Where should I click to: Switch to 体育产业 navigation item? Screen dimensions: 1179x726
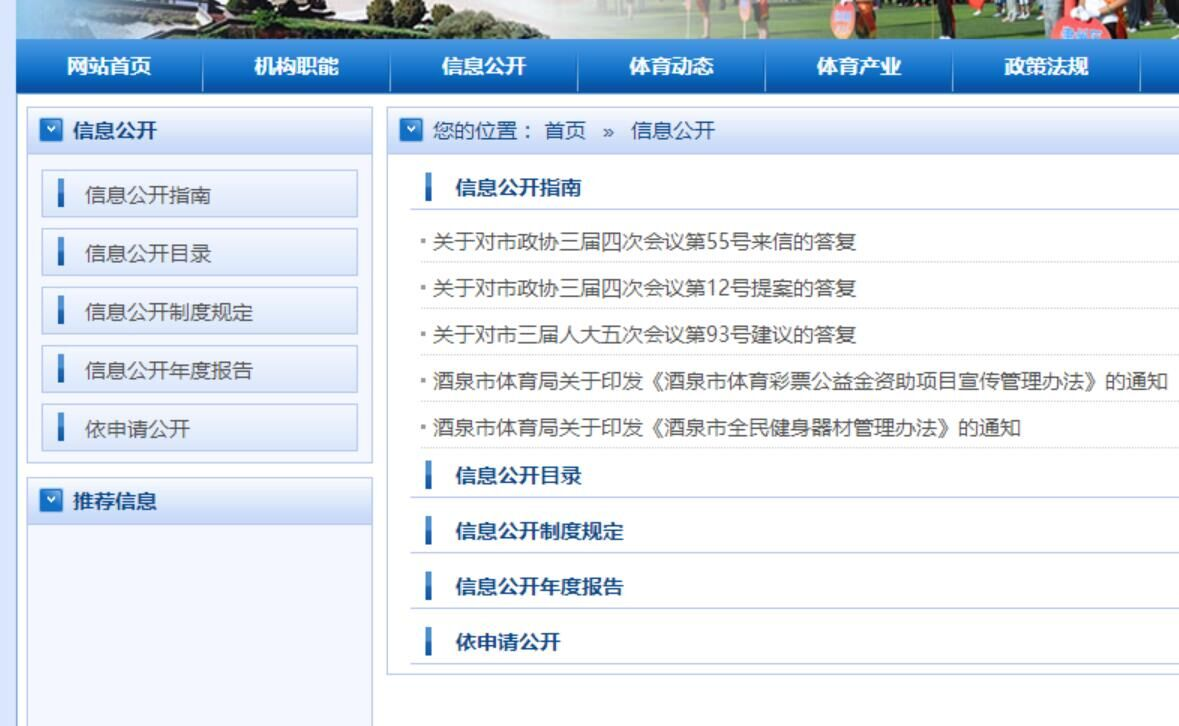tap(859, 67)
